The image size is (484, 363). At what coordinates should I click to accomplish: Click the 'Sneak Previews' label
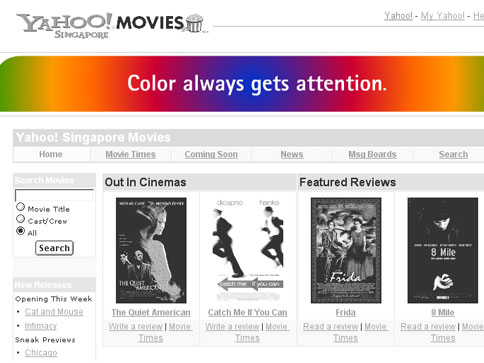pyautogui.click(x=45, y=340)
